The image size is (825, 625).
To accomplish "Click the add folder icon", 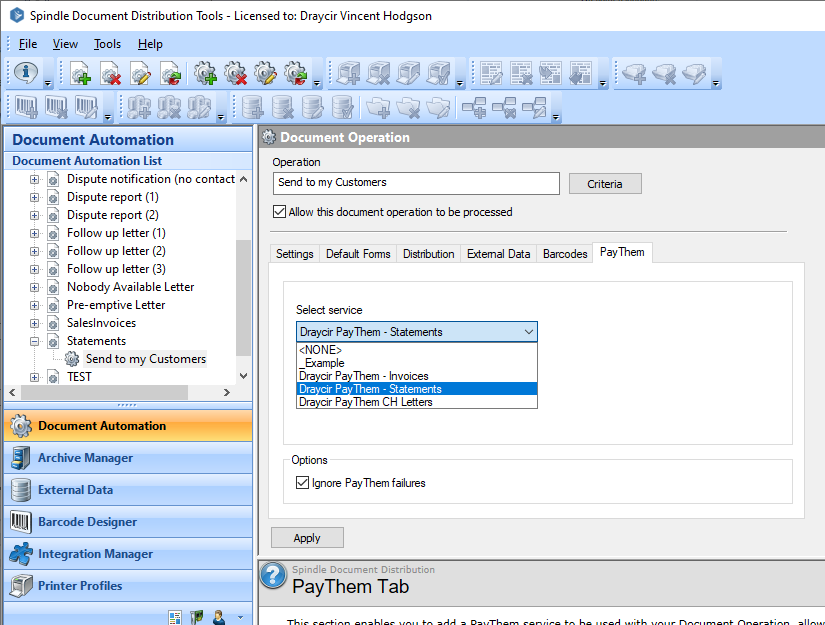I will 378,107.
